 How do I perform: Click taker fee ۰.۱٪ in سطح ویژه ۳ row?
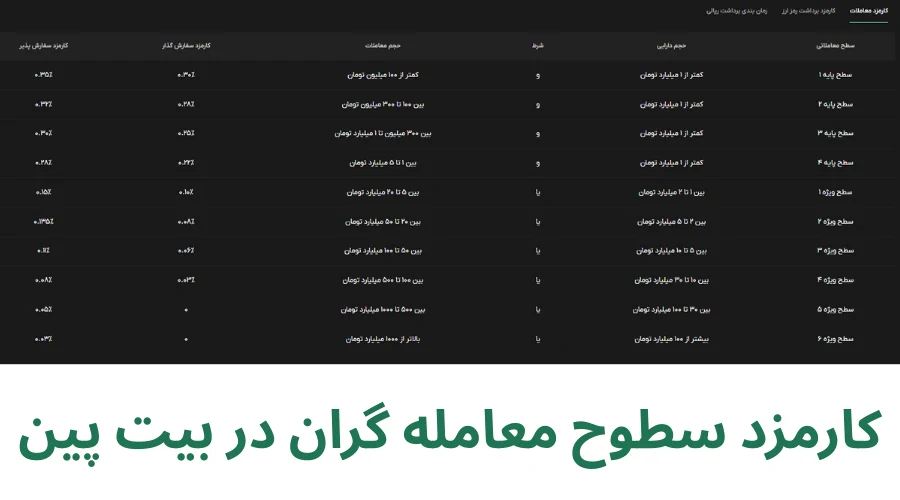44,250
